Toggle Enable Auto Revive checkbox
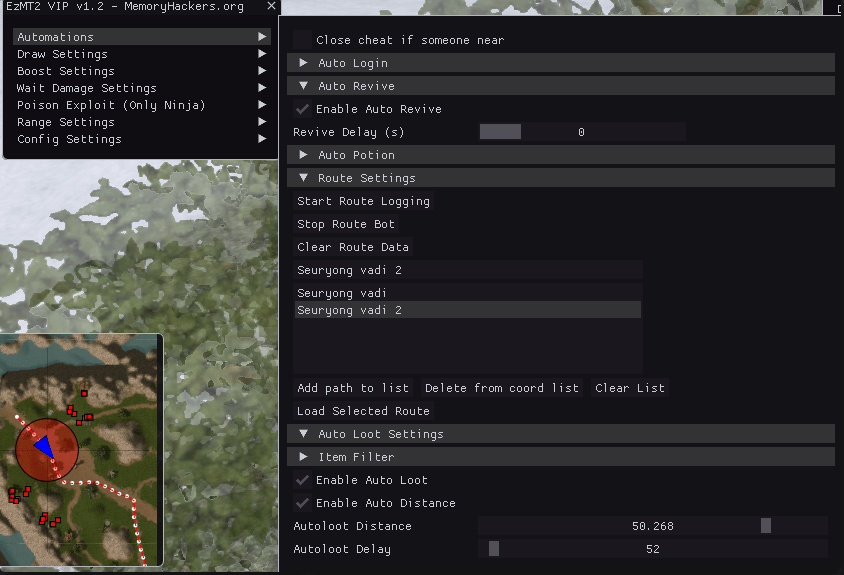The width and height of the screenshot is (844, 575). click(x=303, y=109)
